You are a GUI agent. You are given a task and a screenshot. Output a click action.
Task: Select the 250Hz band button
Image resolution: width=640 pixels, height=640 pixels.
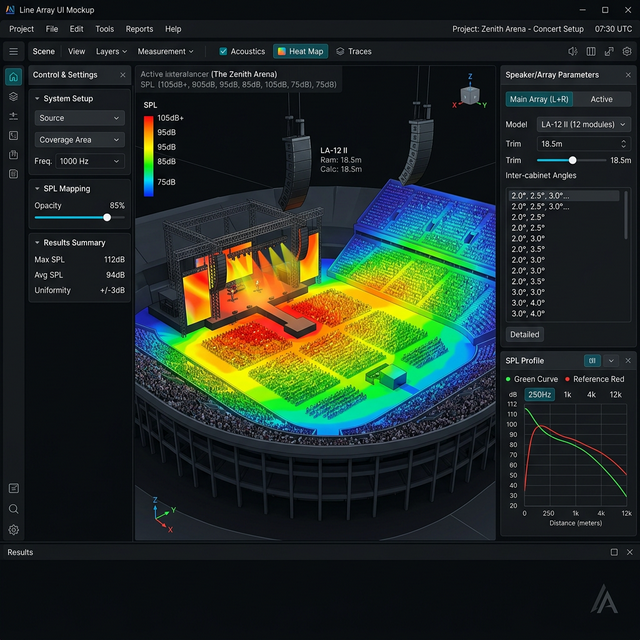(539, 394)
